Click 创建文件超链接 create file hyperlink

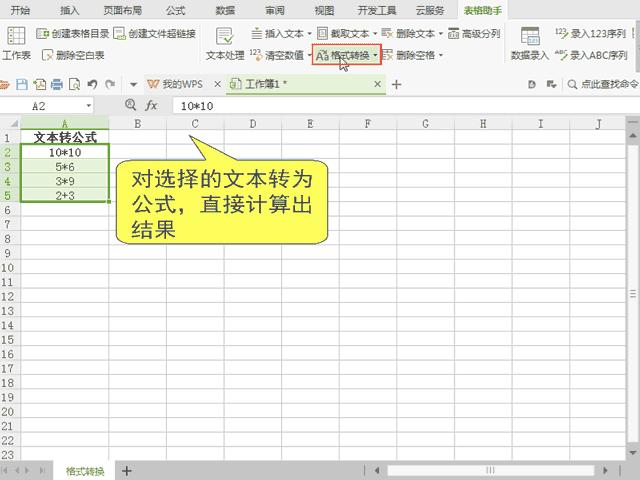pyautogui.click(x=154, y=34)
